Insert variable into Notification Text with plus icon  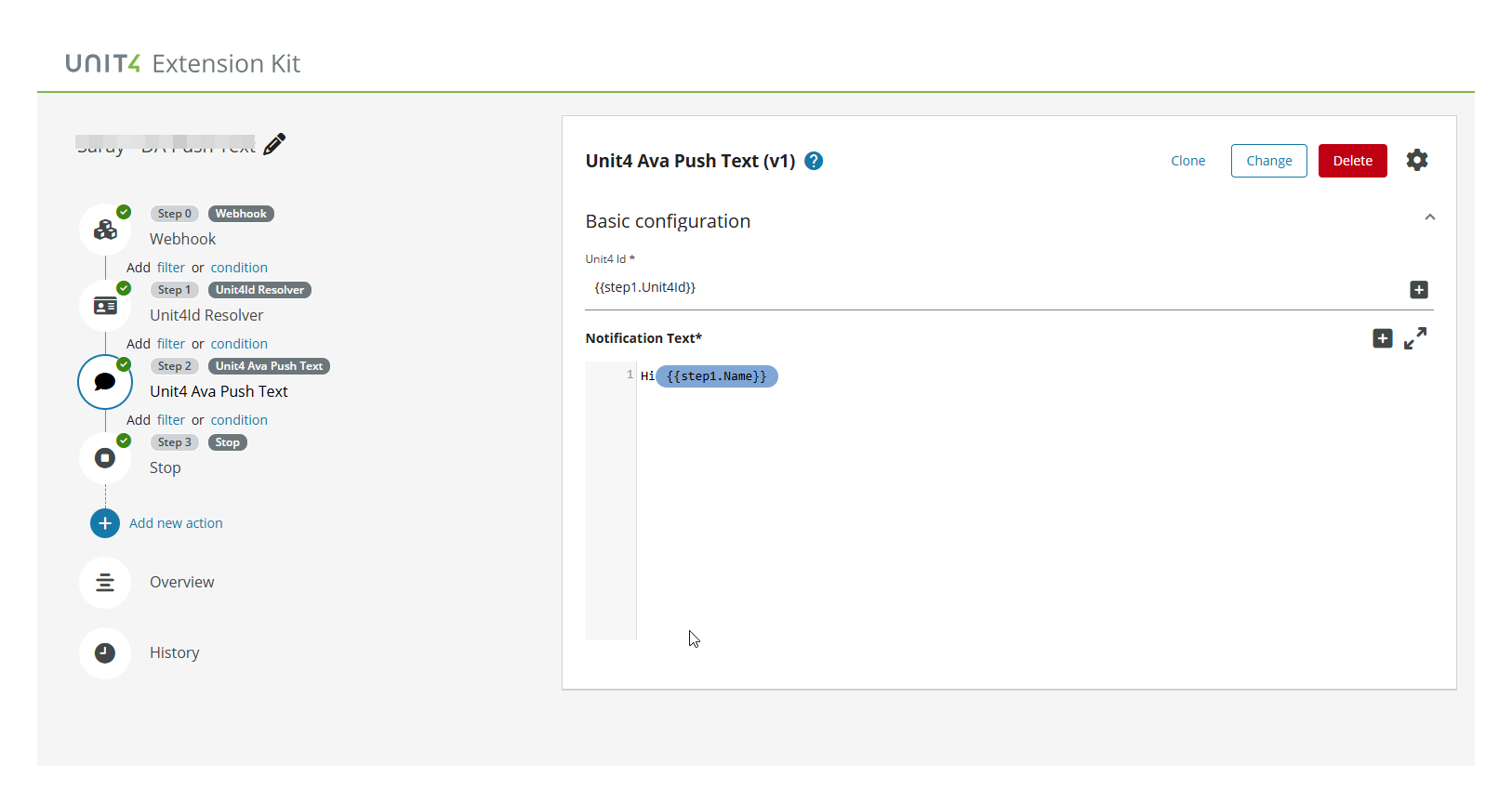[x=1382, y=338]
